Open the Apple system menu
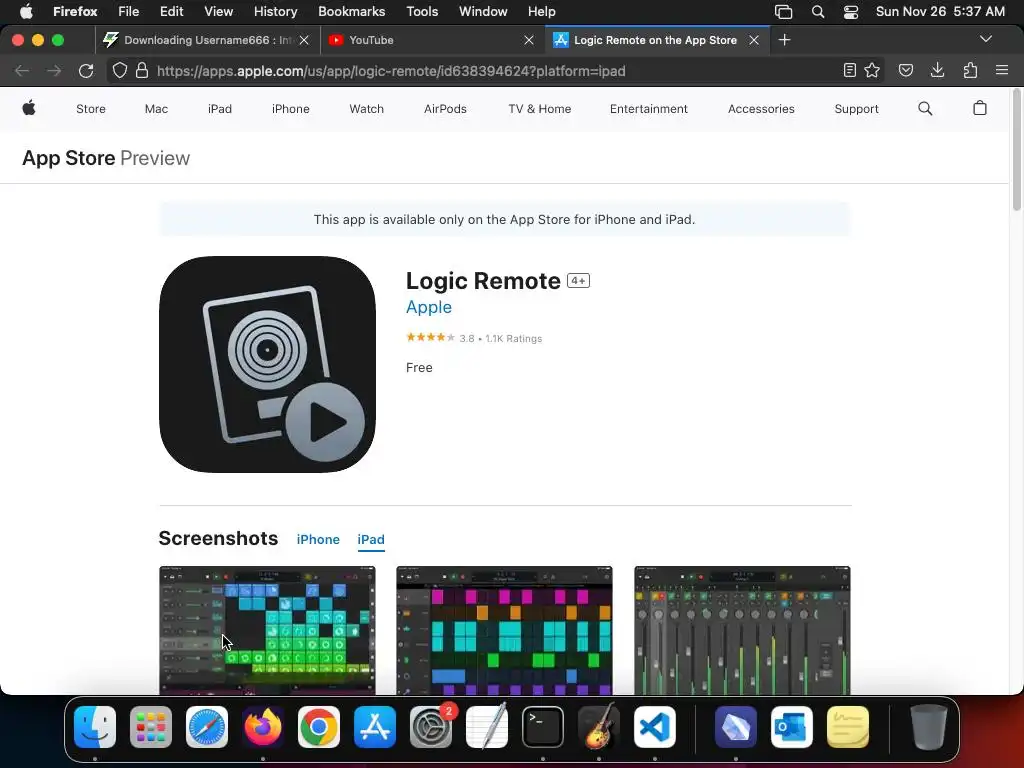 (26, 12)
